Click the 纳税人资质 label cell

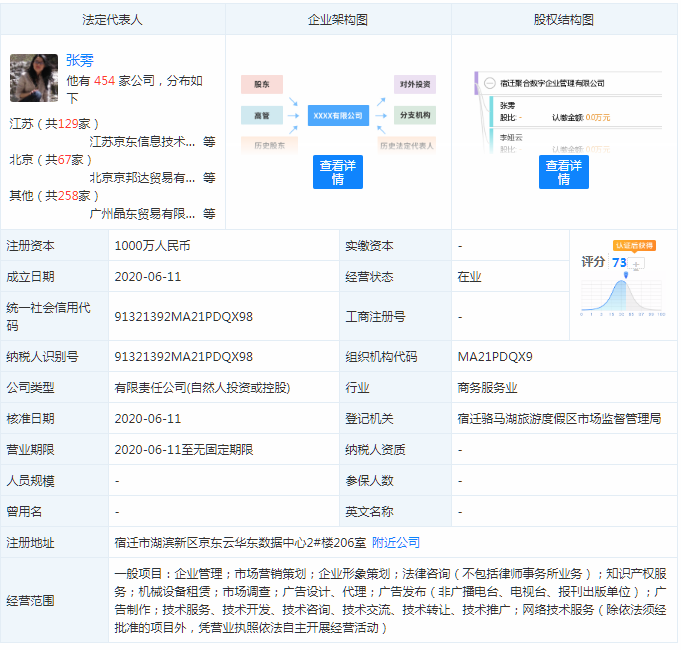(x=395, y=449)
